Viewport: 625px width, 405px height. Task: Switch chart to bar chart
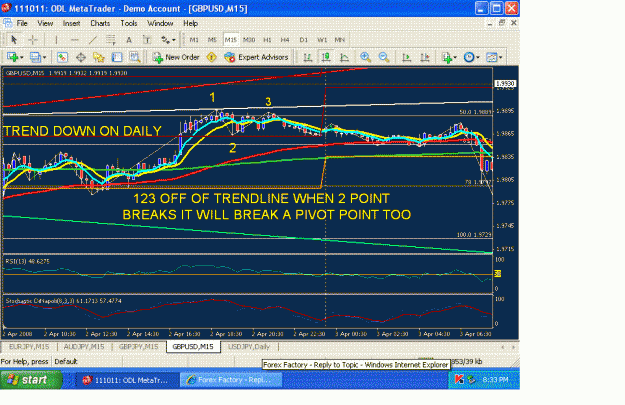click(x=308, y=57)
